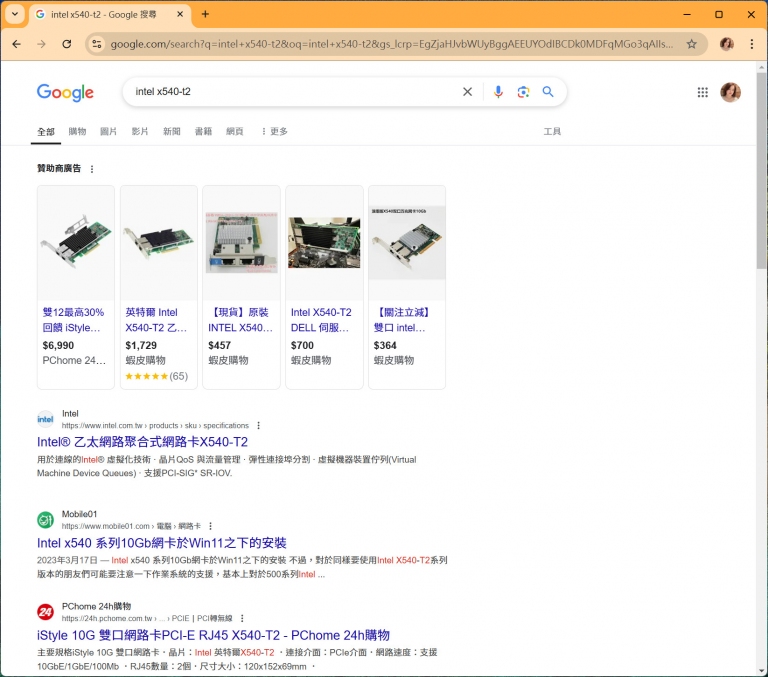
Task: Open the $1,729 network card thumbnail
Action: coord(159,242)
